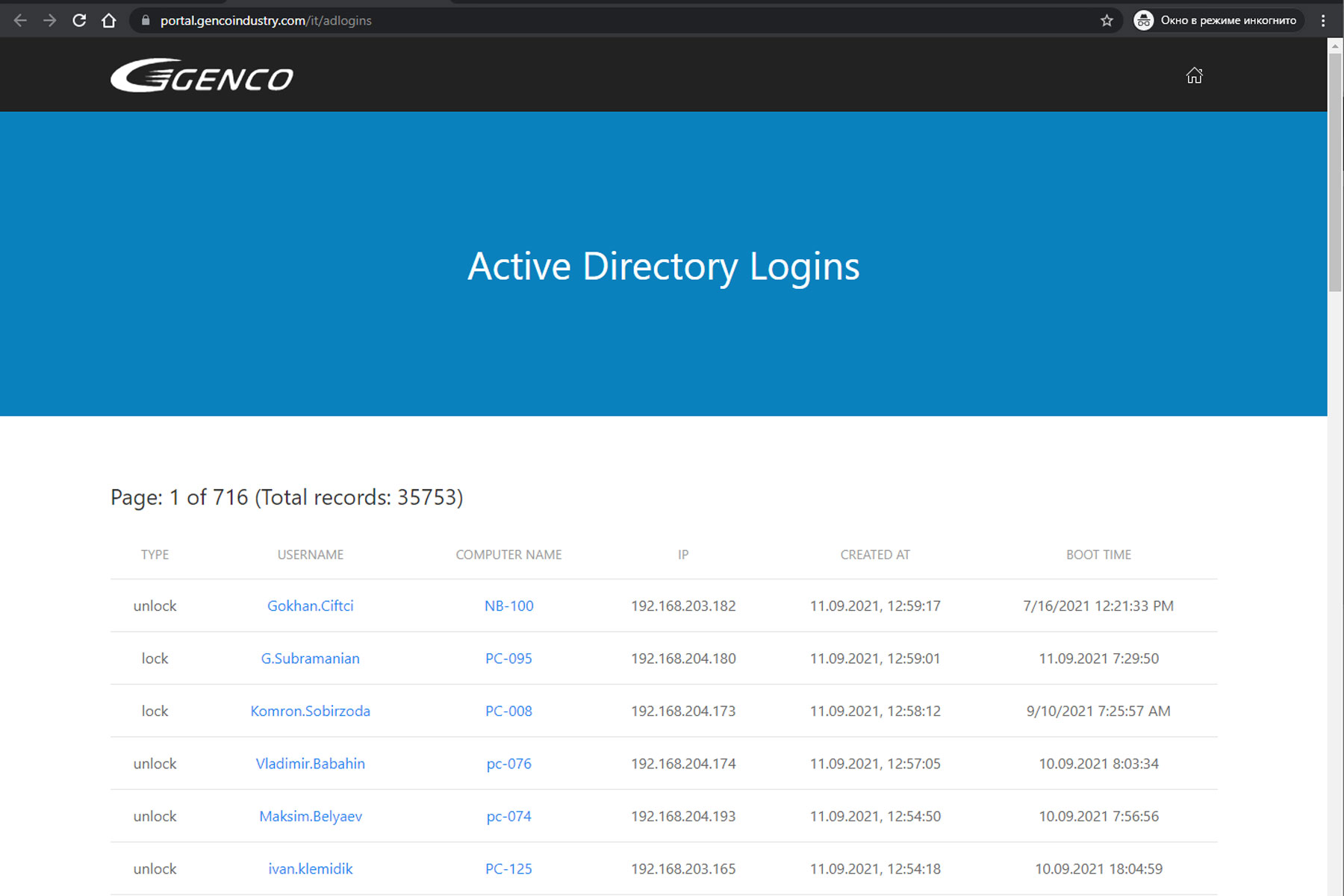Bookmark this page with star icon

pyautogui.click(x=1107, y=20)
